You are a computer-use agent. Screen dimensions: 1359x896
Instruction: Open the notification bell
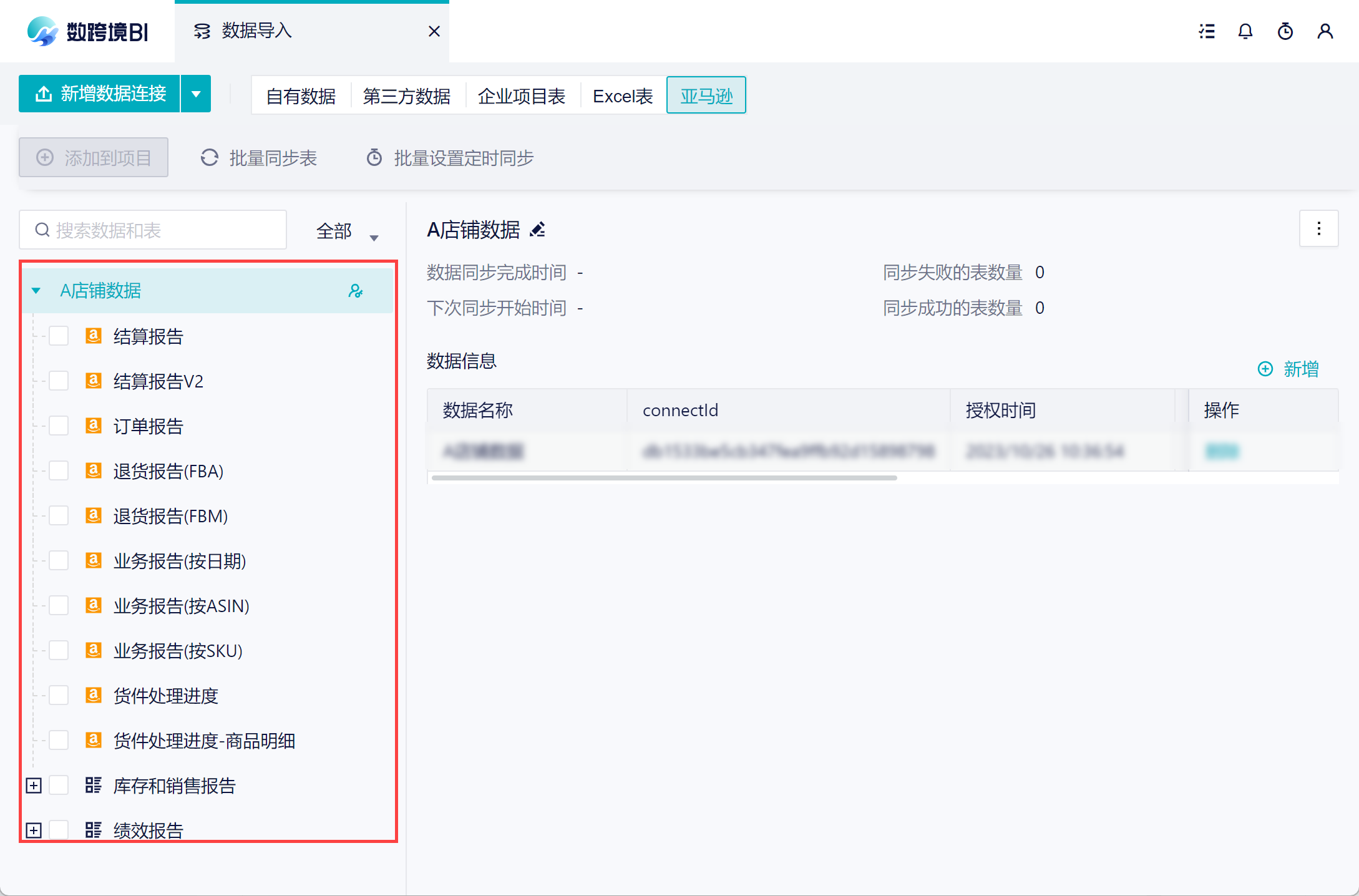click(1245, 31)
